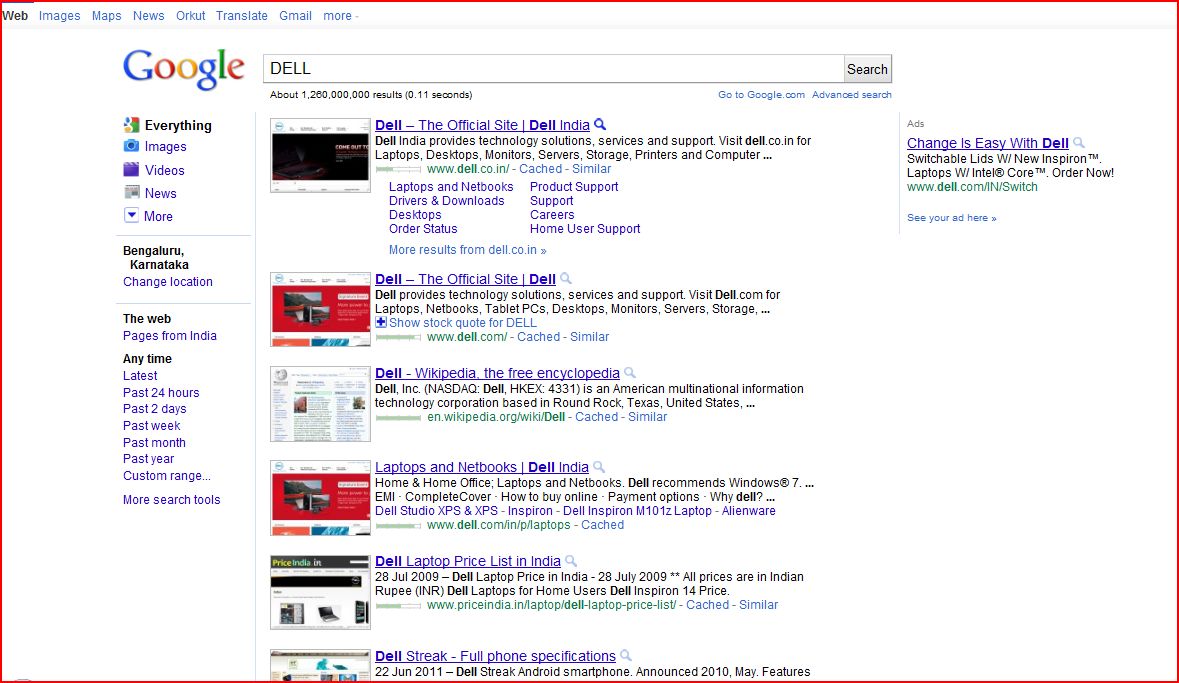Open Images in the top navigation
Image resolution: width=1179 pixels, height=683 pixels.
[59, 16]
